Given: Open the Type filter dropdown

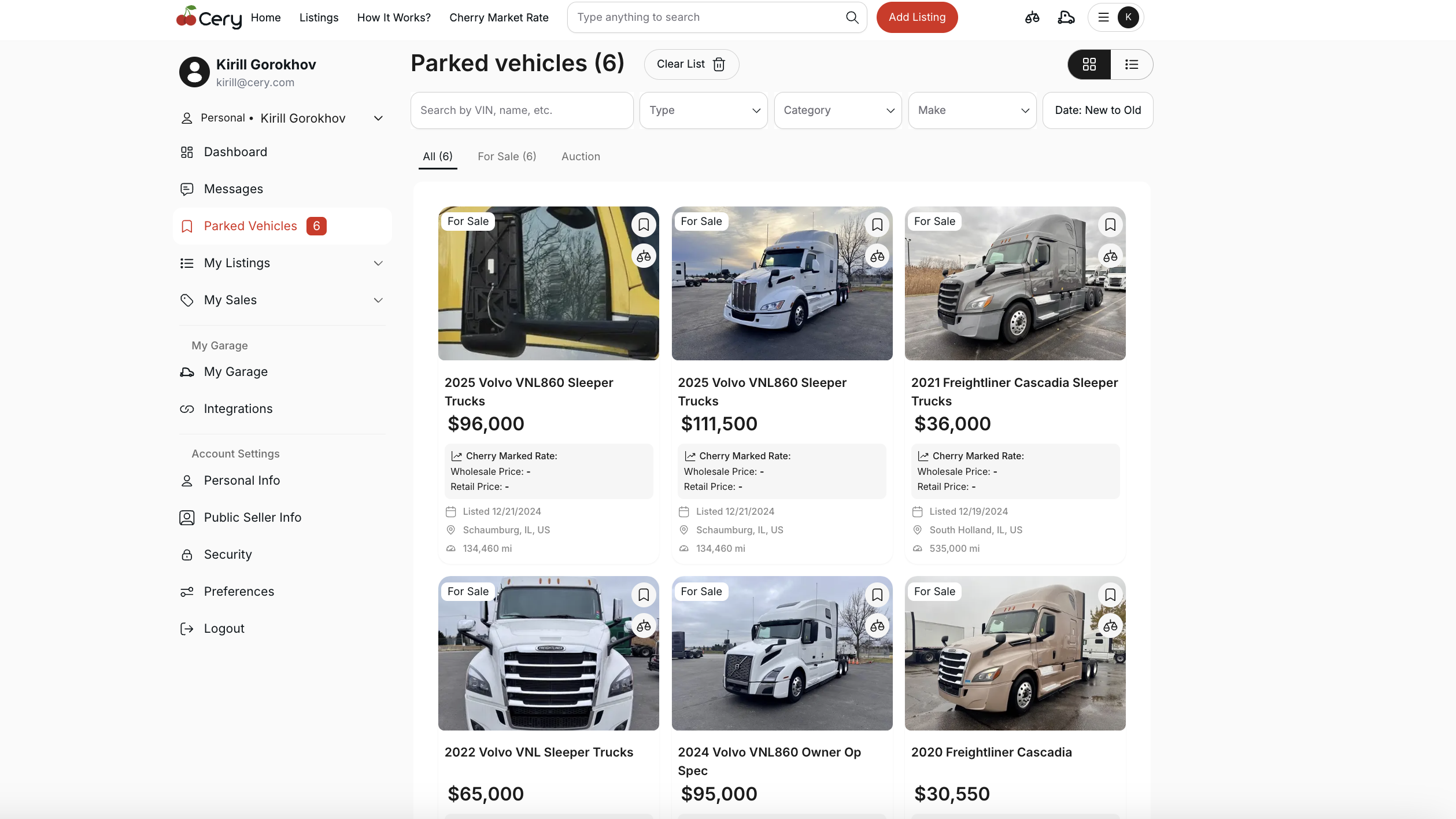Looking at the screenshot, I should pyautogui.click(x=703, y=110).
